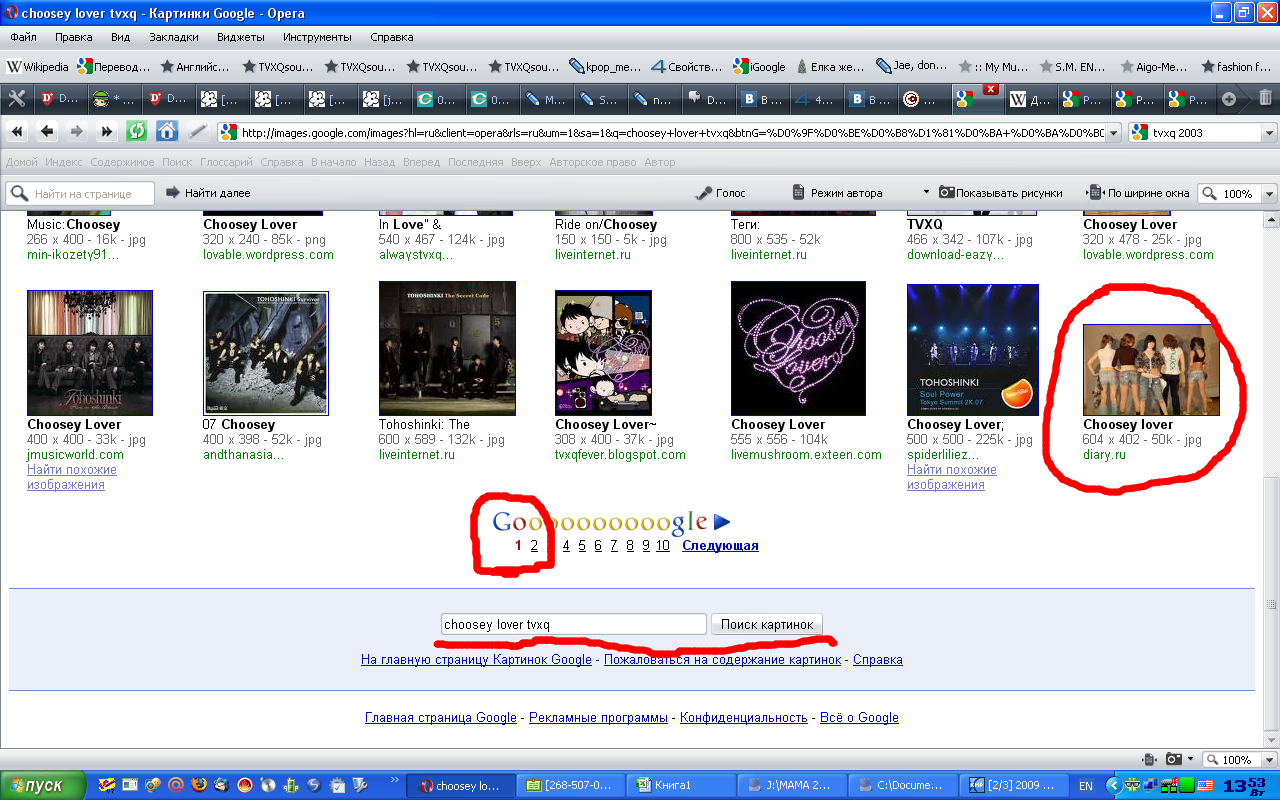The width and height of the screenshot is (1280, 800).
Task: Click the EN language indicator
Action: tap(1086, 786)
